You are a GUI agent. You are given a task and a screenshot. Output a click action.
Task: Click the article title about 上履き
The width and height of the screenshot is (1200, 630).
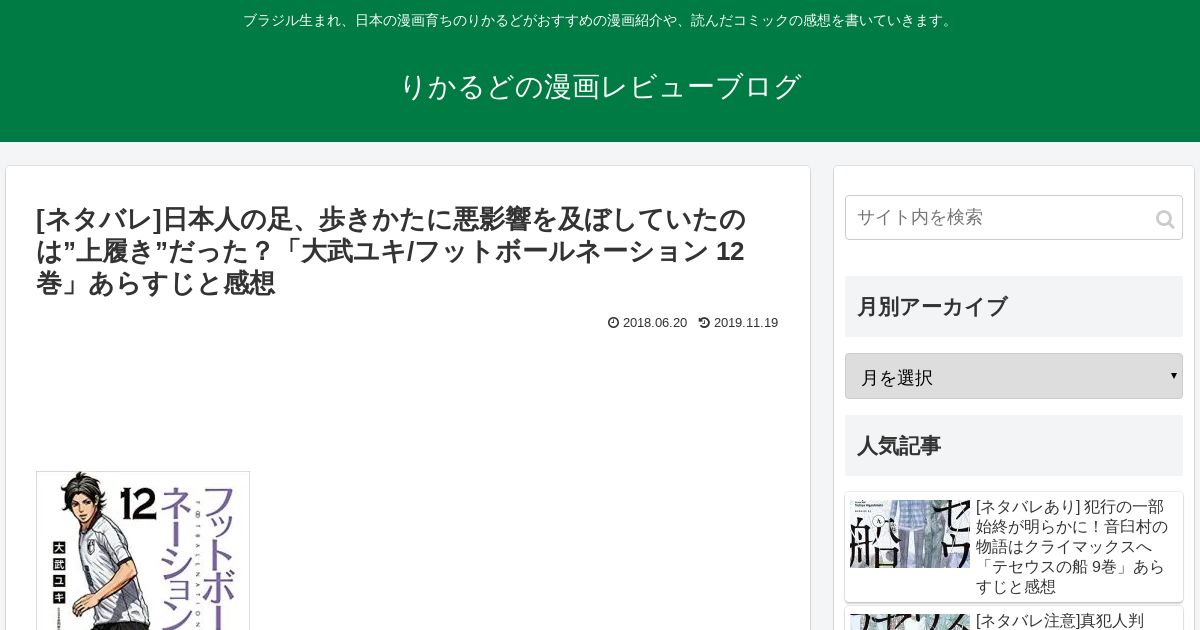pyautogui.click(x=391, y=251)
